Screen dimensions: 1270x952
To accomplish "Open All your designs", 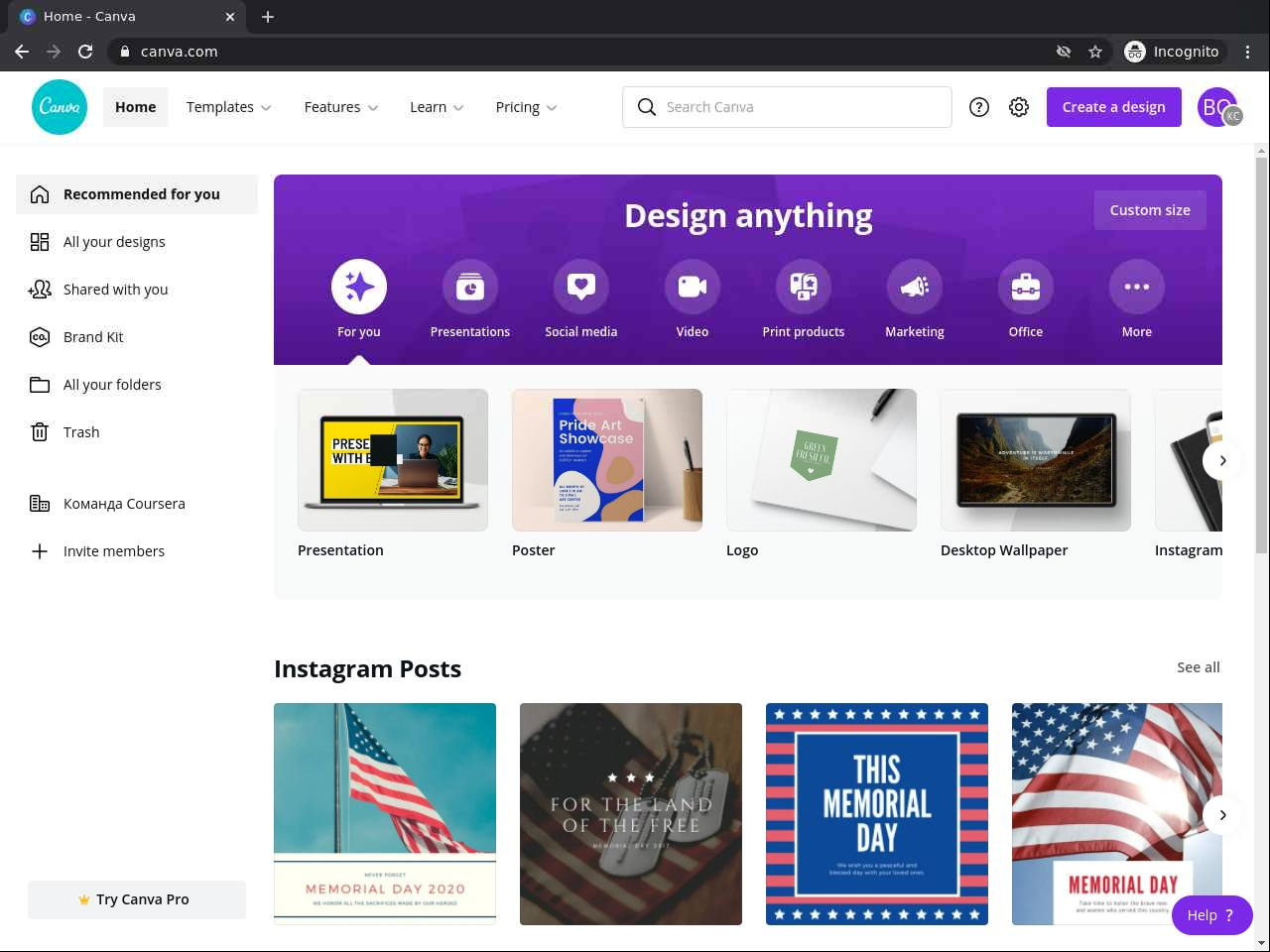I will [137, 242].
